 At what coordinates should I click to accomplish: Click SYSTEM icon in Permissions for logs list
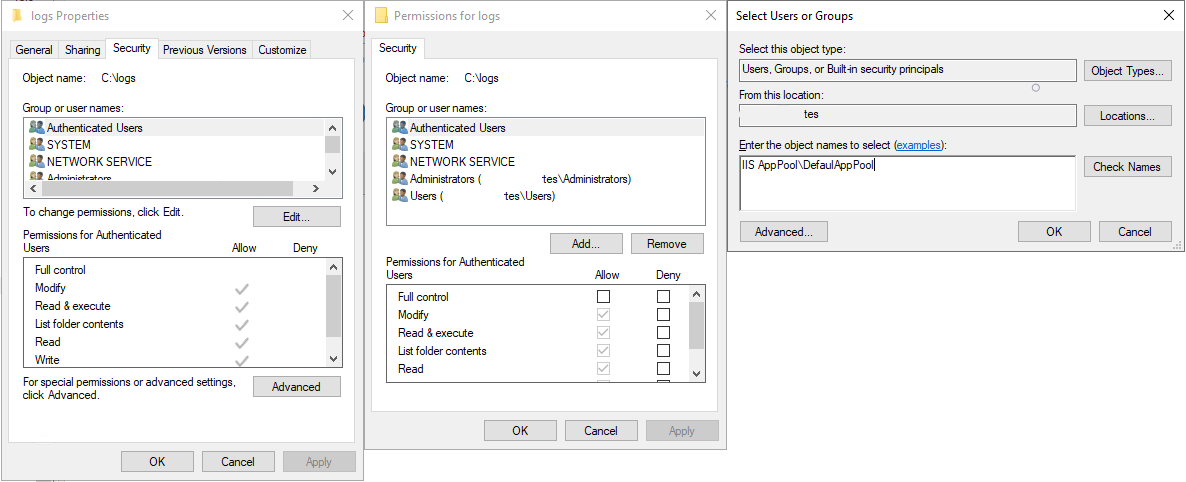pyautogui.click(x=399, y=145)
